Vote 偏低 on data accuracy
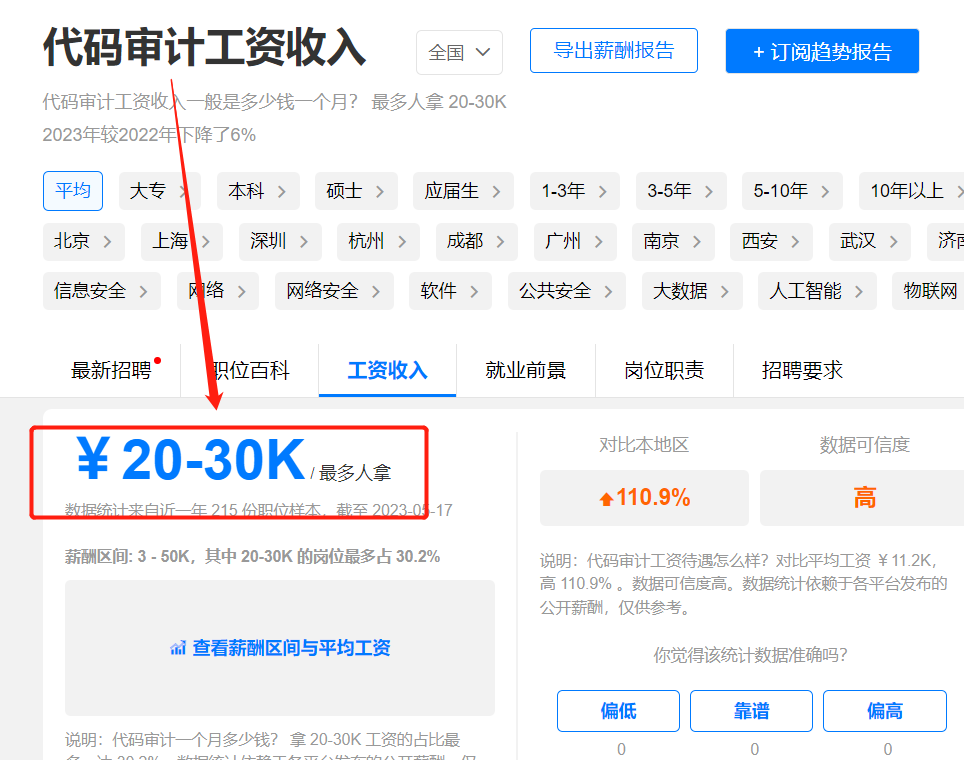 tap(618, 711)
